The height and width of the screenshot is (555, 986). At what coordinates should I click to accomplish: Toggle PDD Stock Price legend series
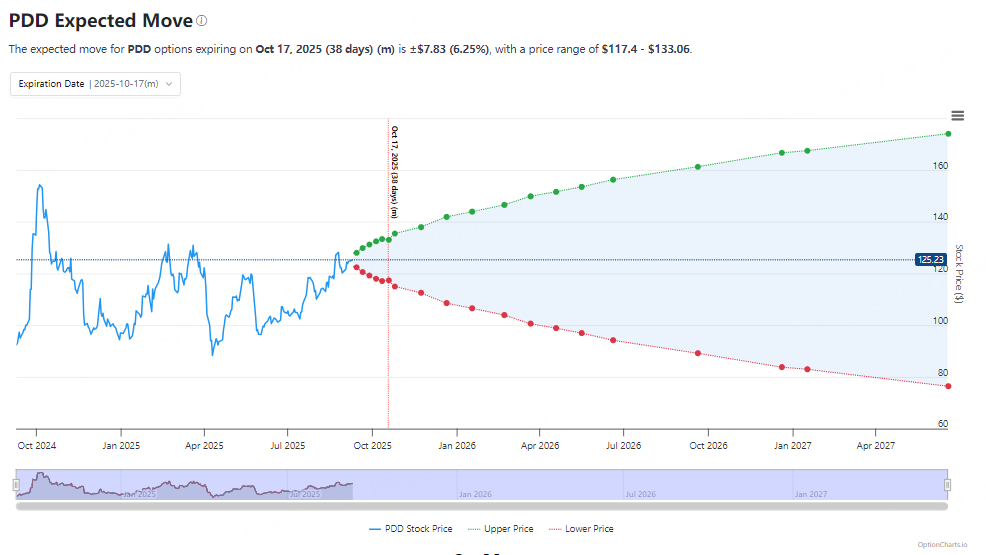coord(411,529)
